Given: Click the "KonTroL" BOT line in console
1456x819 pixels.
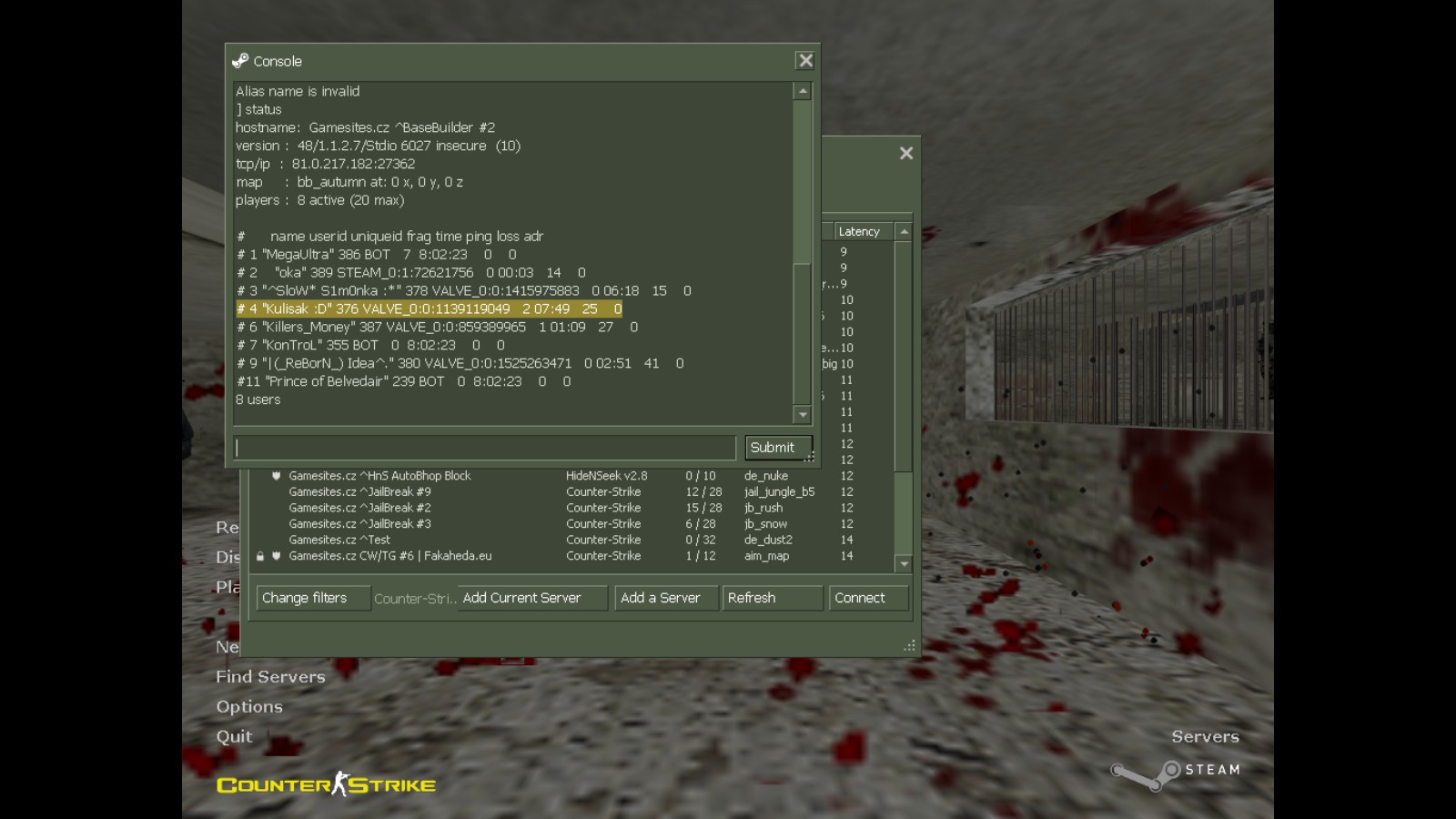Looking at the screenshot, I should click(370, 345).
